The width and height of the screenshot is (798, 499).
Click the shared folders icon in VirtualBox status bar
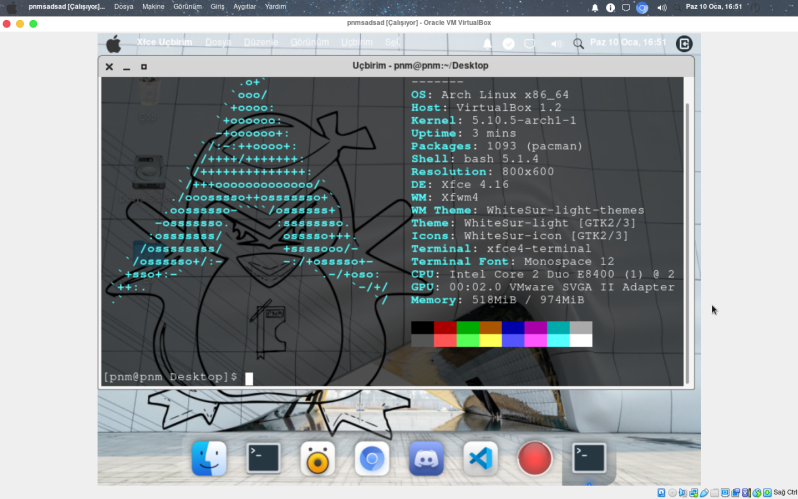(x=715, y=492)
